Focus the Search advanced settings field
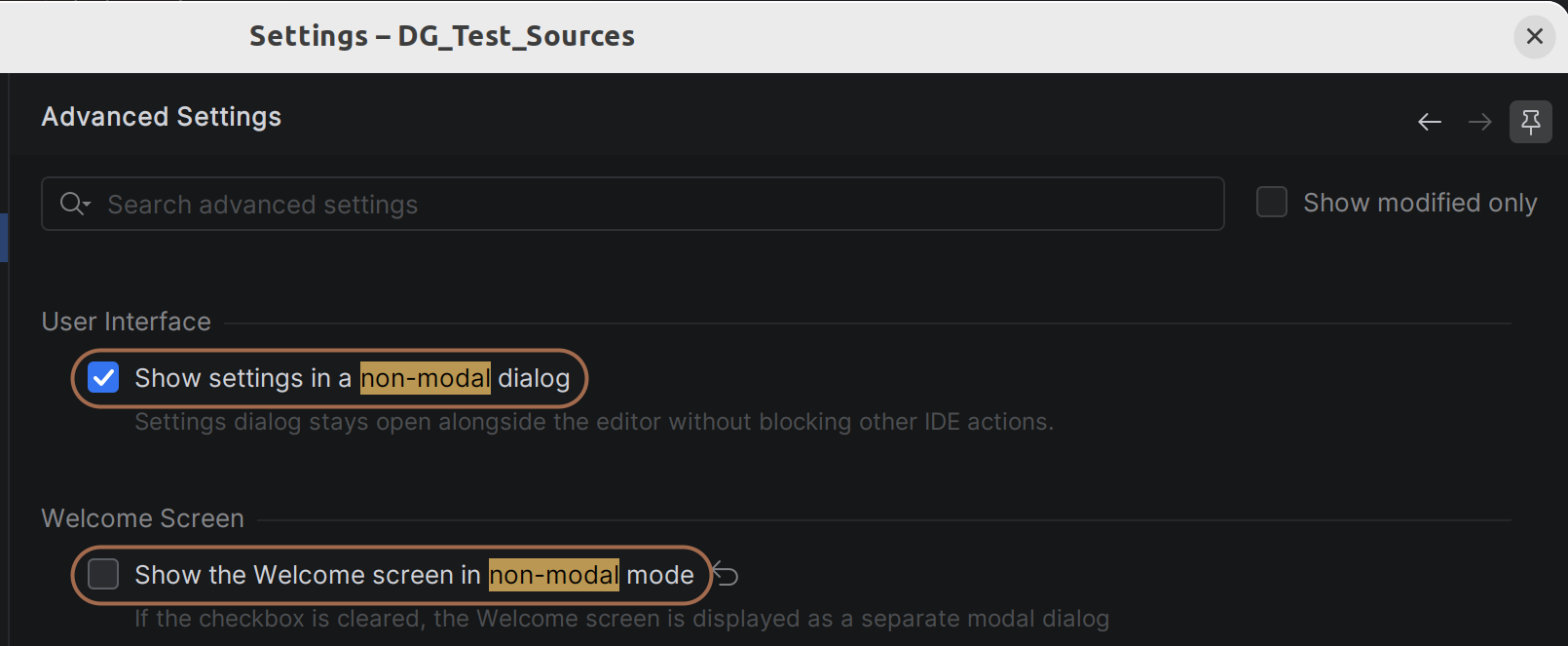 (x=633, y=204)
